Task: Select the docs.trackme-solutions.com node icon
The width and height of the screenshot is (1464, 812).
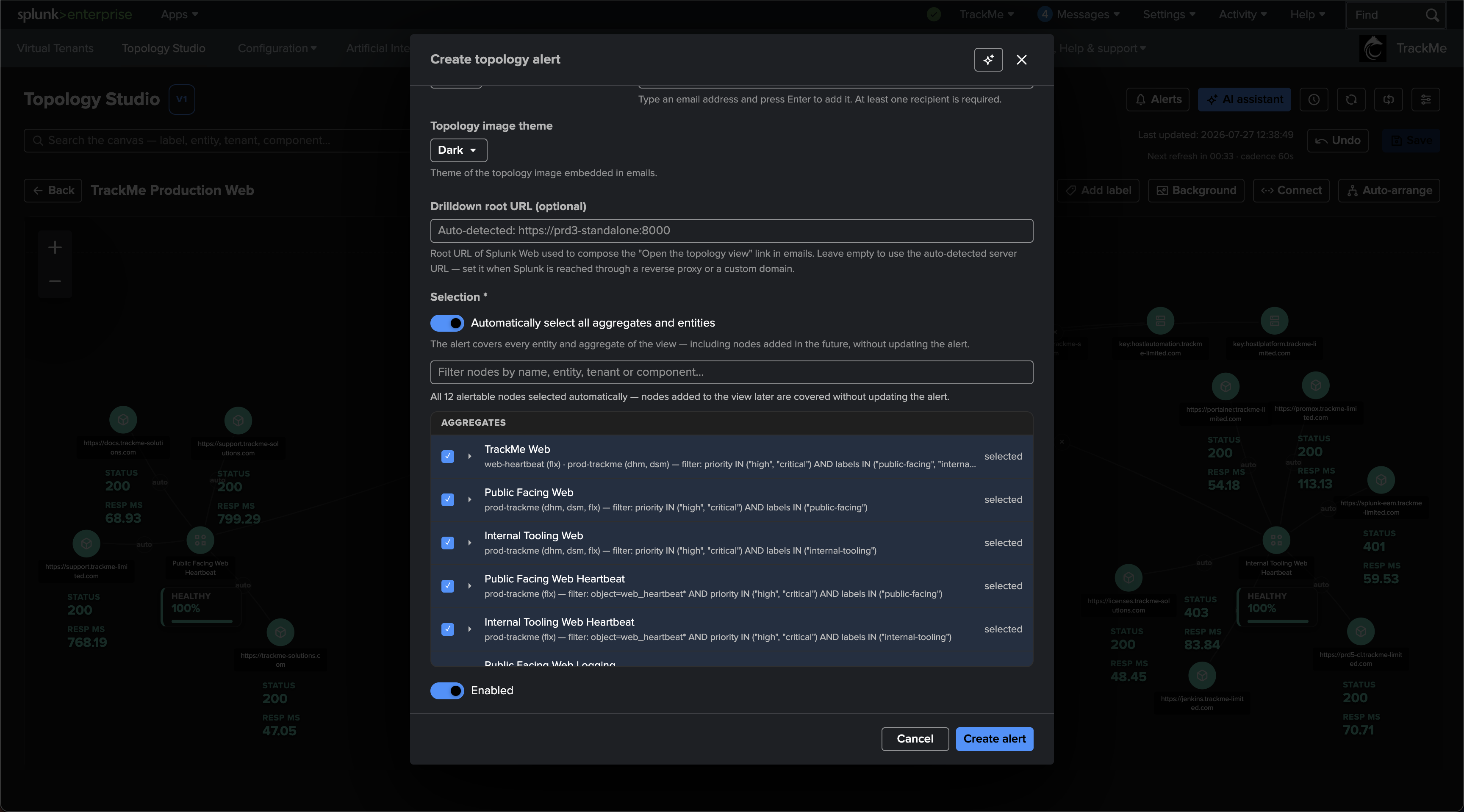Action: (123, 420)
